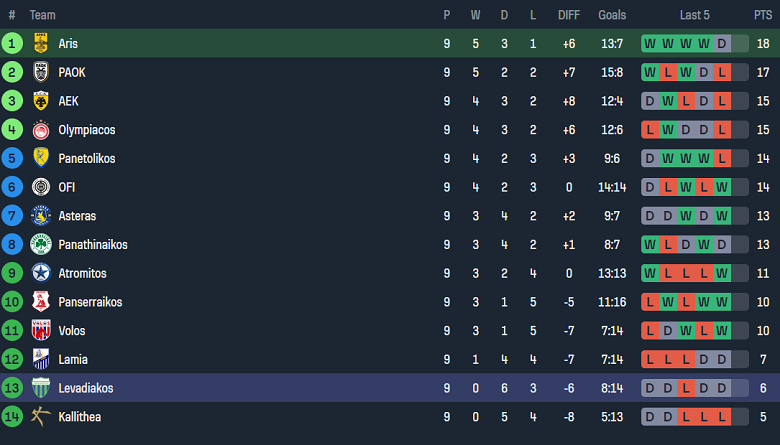Screen dimensions: 780x445
Task: Click the Panathinaikos clover crest icon
Action: (41, 244)
